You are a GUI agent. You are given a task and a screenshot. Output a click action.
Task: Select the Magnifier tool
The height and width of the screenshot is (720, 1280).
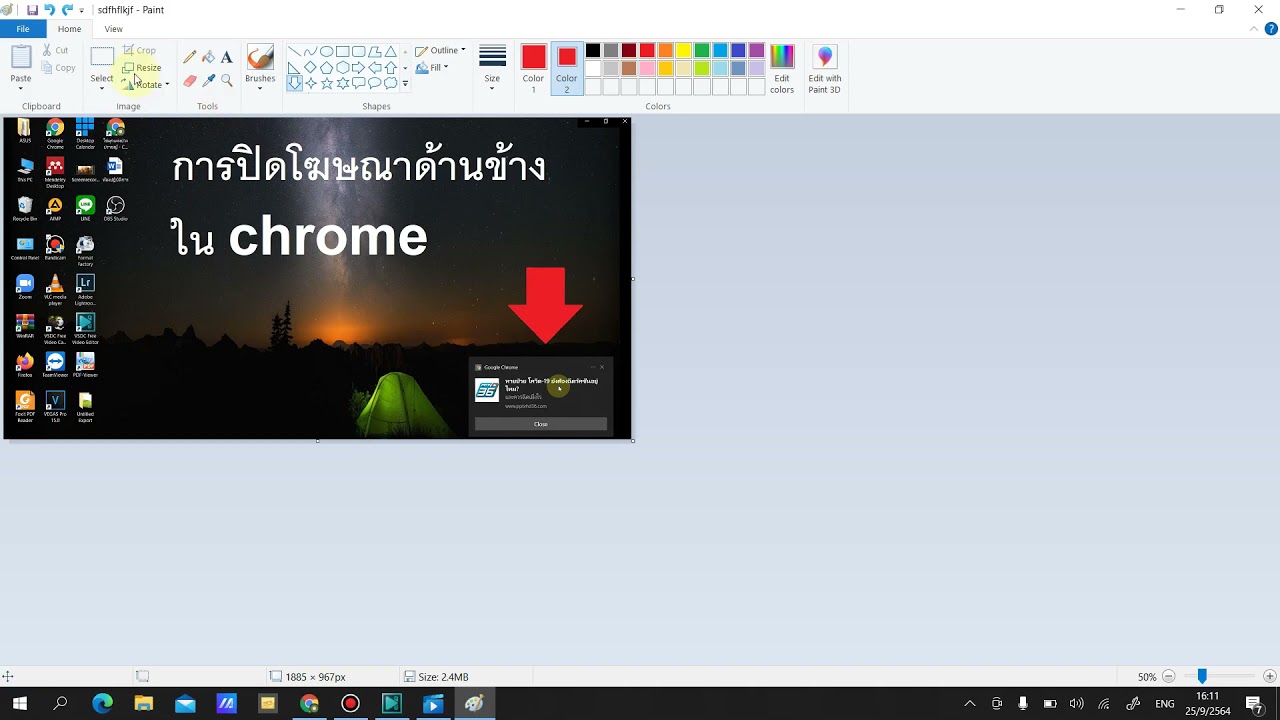point(227,80)
